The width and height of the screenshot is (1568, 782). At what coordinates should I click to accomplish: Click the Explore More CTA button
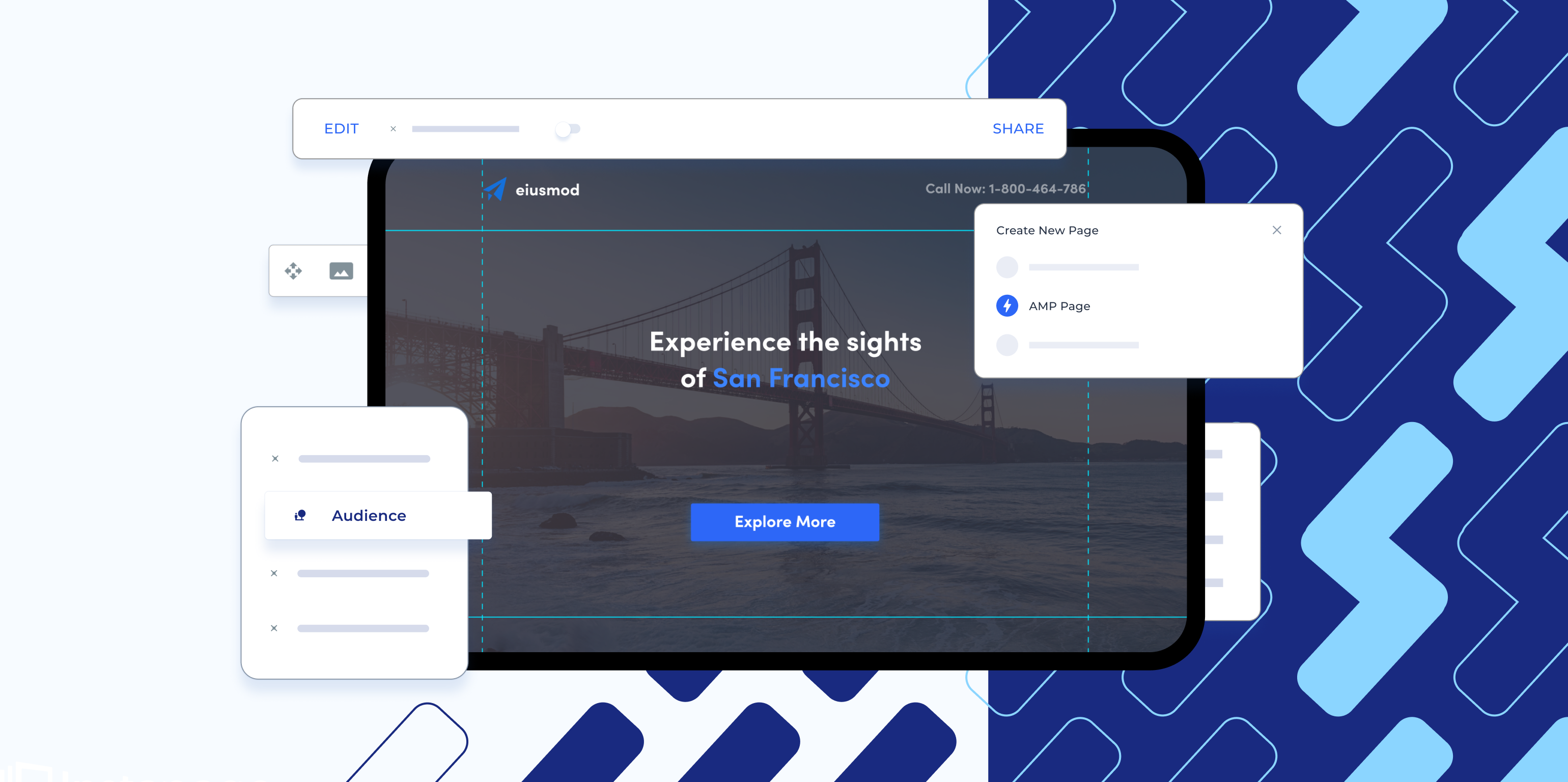785,521
